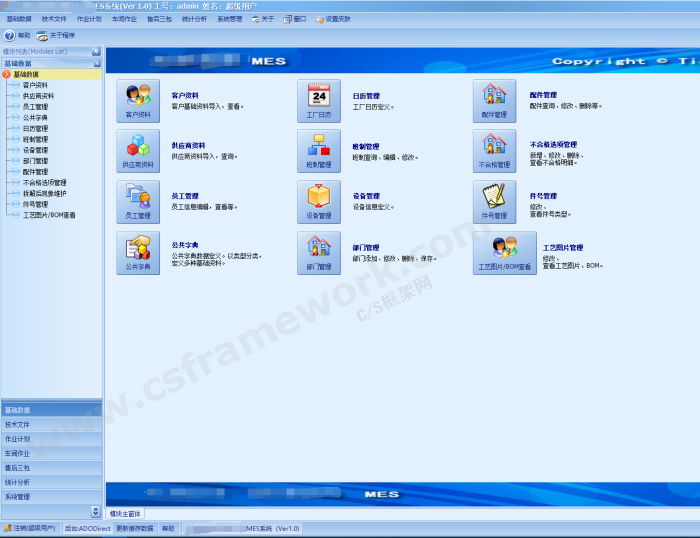Launch the 供应商资料 supplier data module
This screenshot has height=538, width=700.
tap(137, 151)
